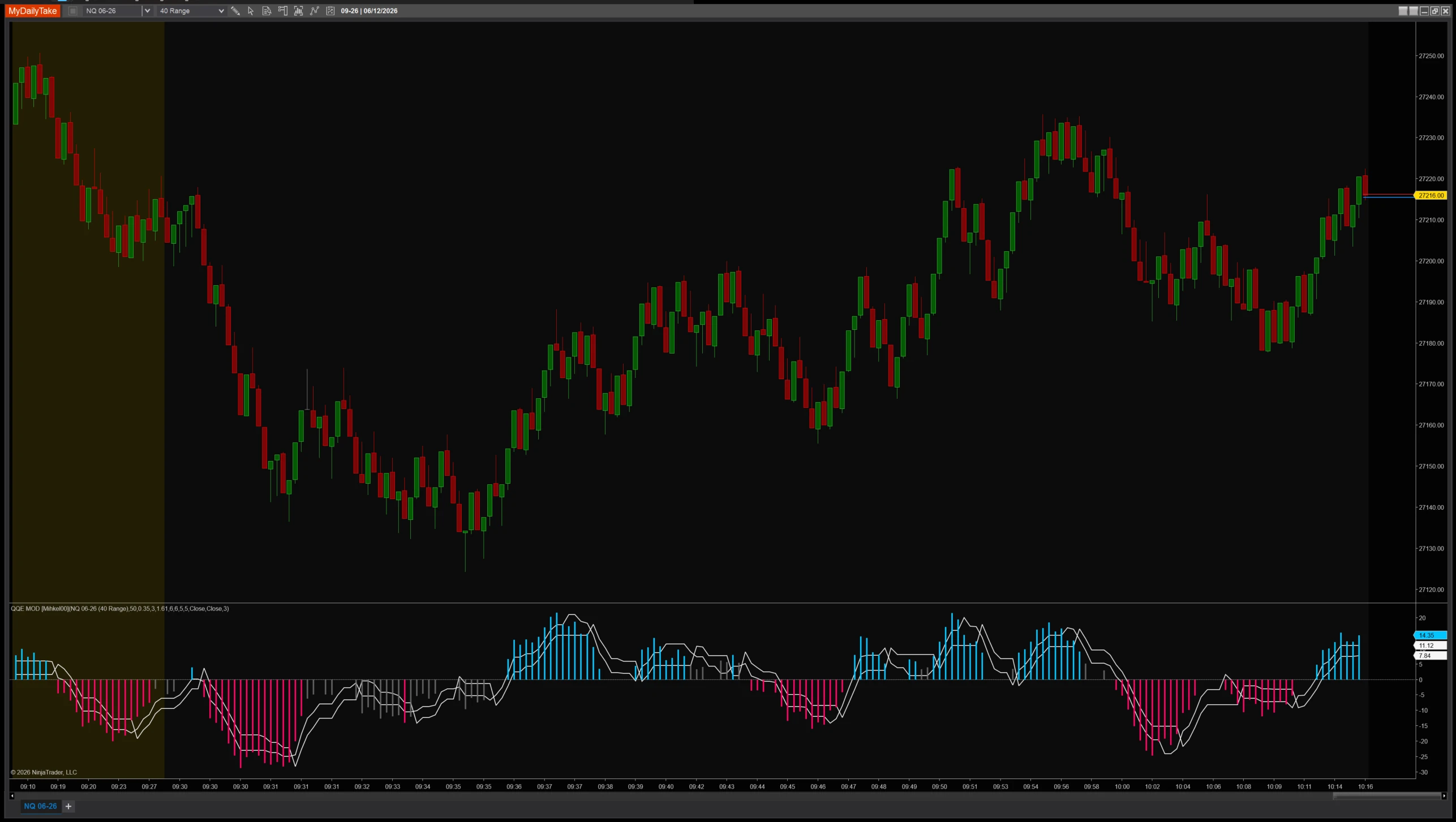Toggle the Chart Trader panel icon

(x=283, y=11)
